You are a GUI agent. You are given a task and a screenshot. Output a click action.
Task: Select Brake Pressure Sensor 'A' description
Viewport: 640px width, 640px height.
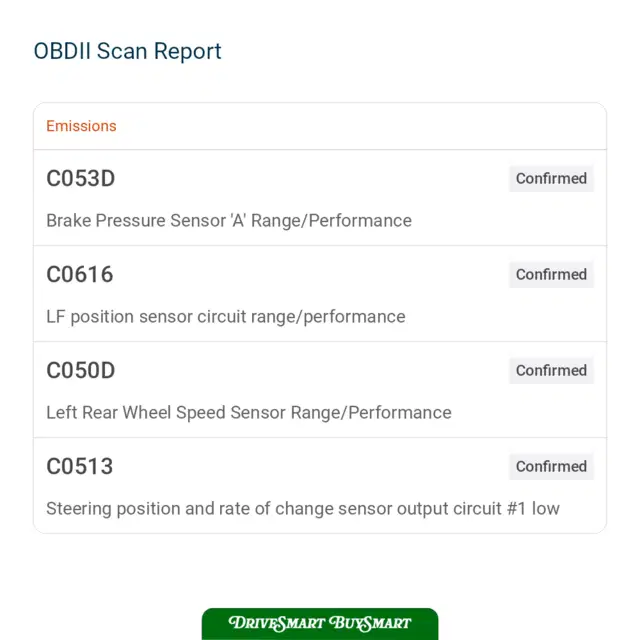tap(229, 221)
